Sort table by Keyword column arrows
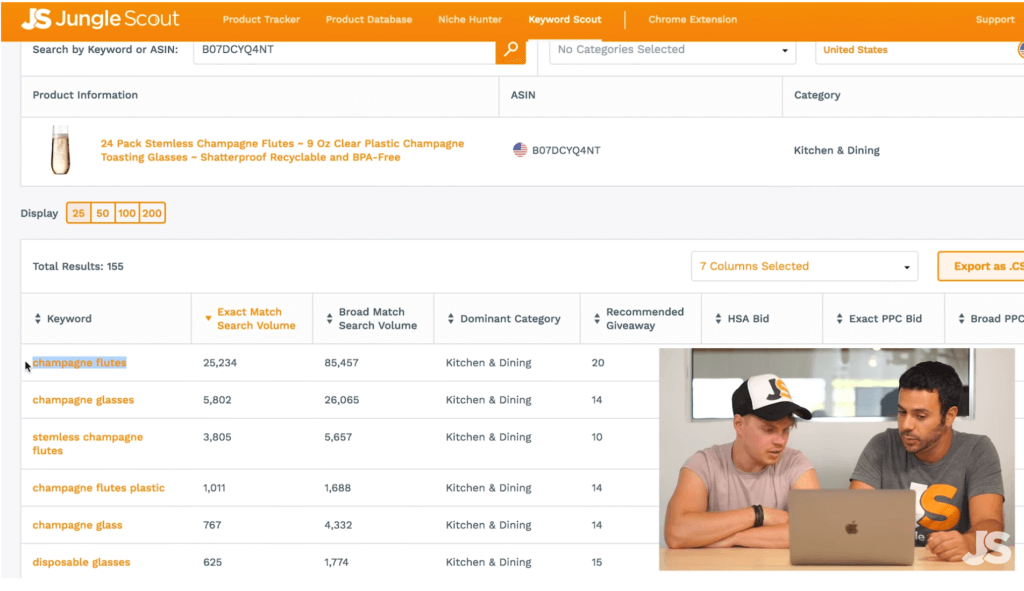Screen dimensions: 1024x591 38,319
